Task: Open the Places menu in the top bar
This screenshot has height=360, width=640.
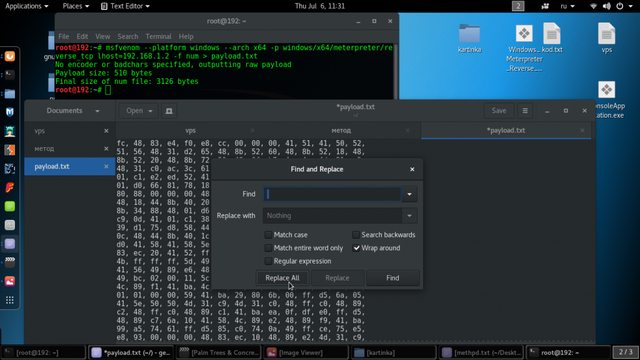Action: coord(76,6)
